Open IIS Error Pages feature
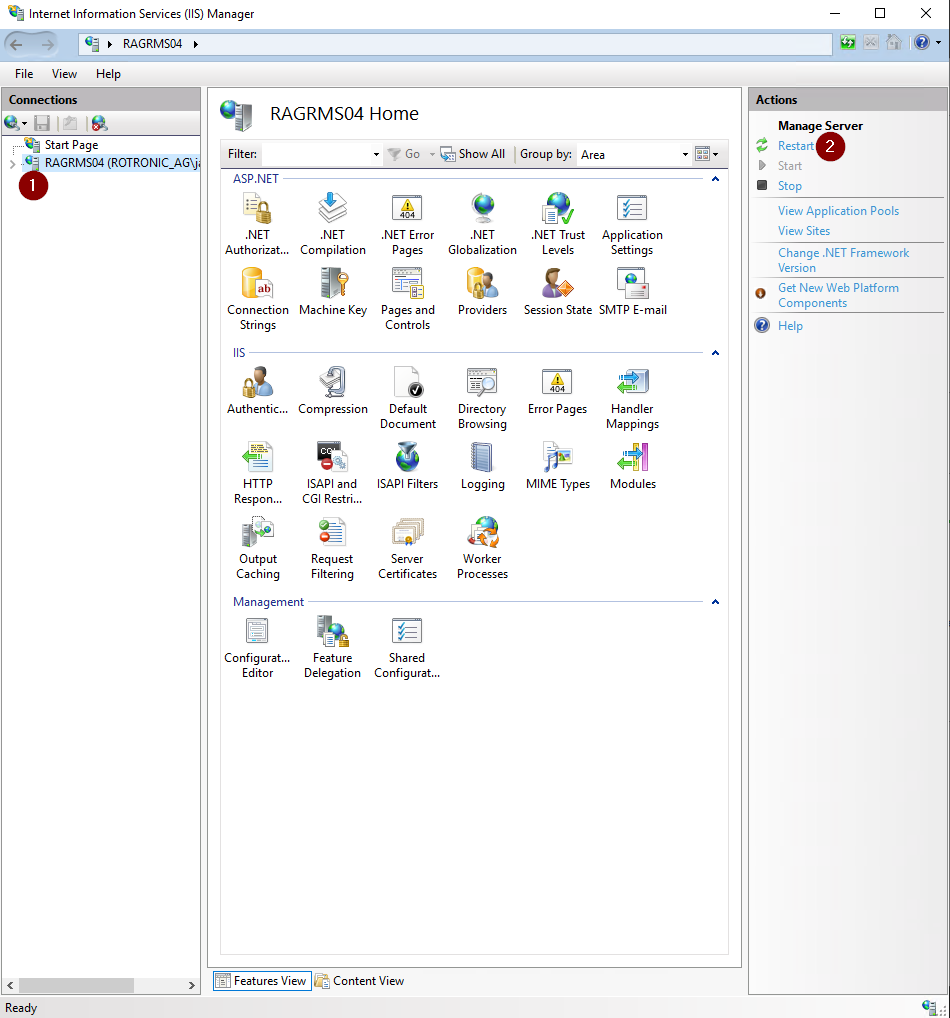The height and width of the screenshot is (1018, 950). (x=558, y=391)
